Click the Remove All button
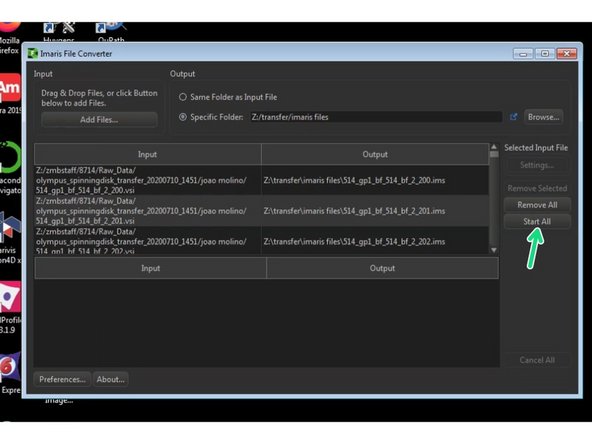The width and height of the screenshot is (592, 444). click(x=537, y=205)
